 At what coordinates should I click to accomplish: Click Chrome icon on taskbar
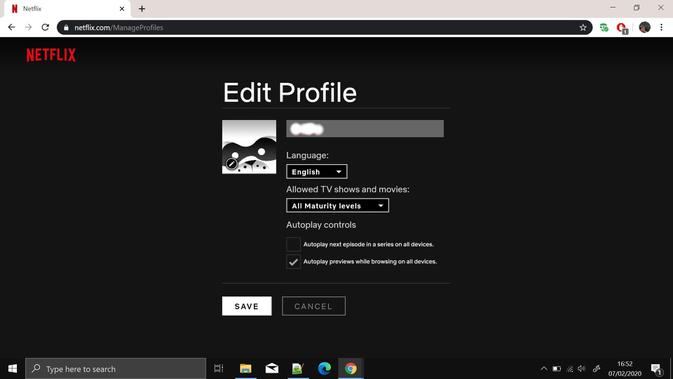[x=351, y=368]
